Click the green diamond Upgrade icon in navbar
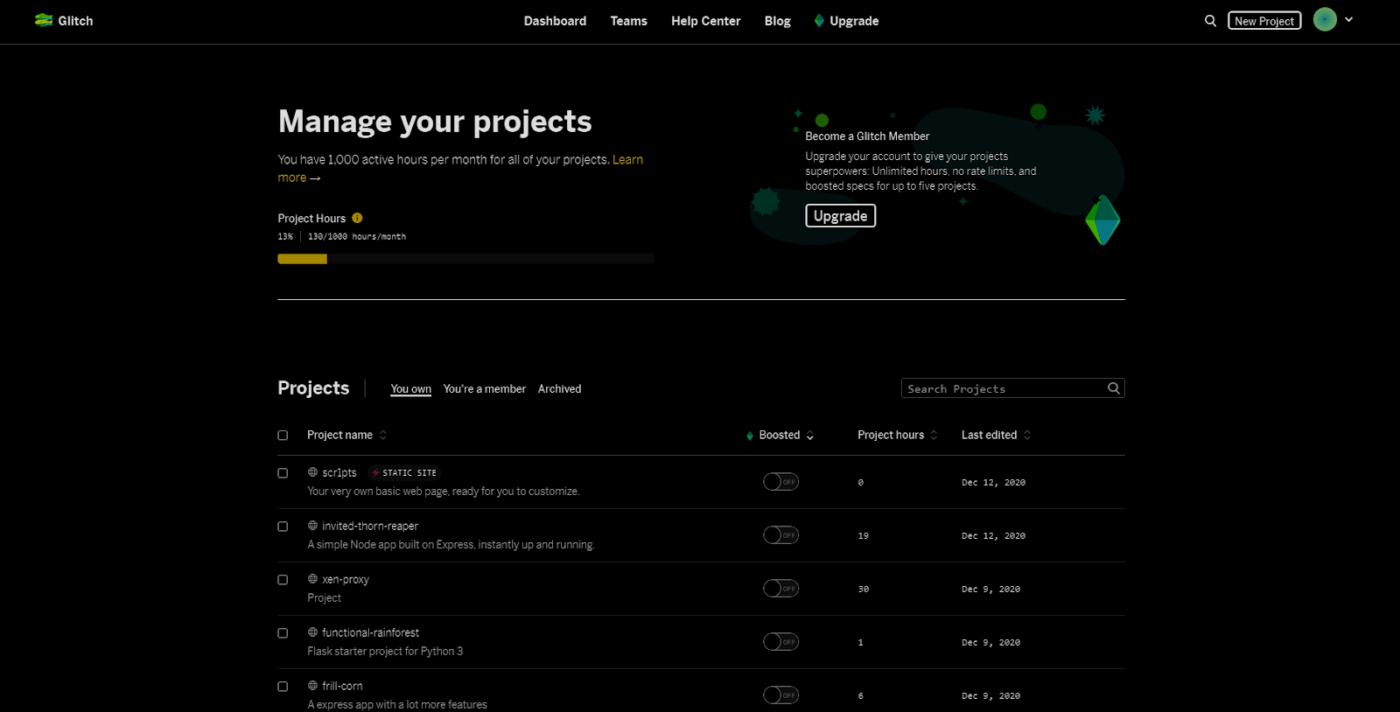 coord(819,21)
